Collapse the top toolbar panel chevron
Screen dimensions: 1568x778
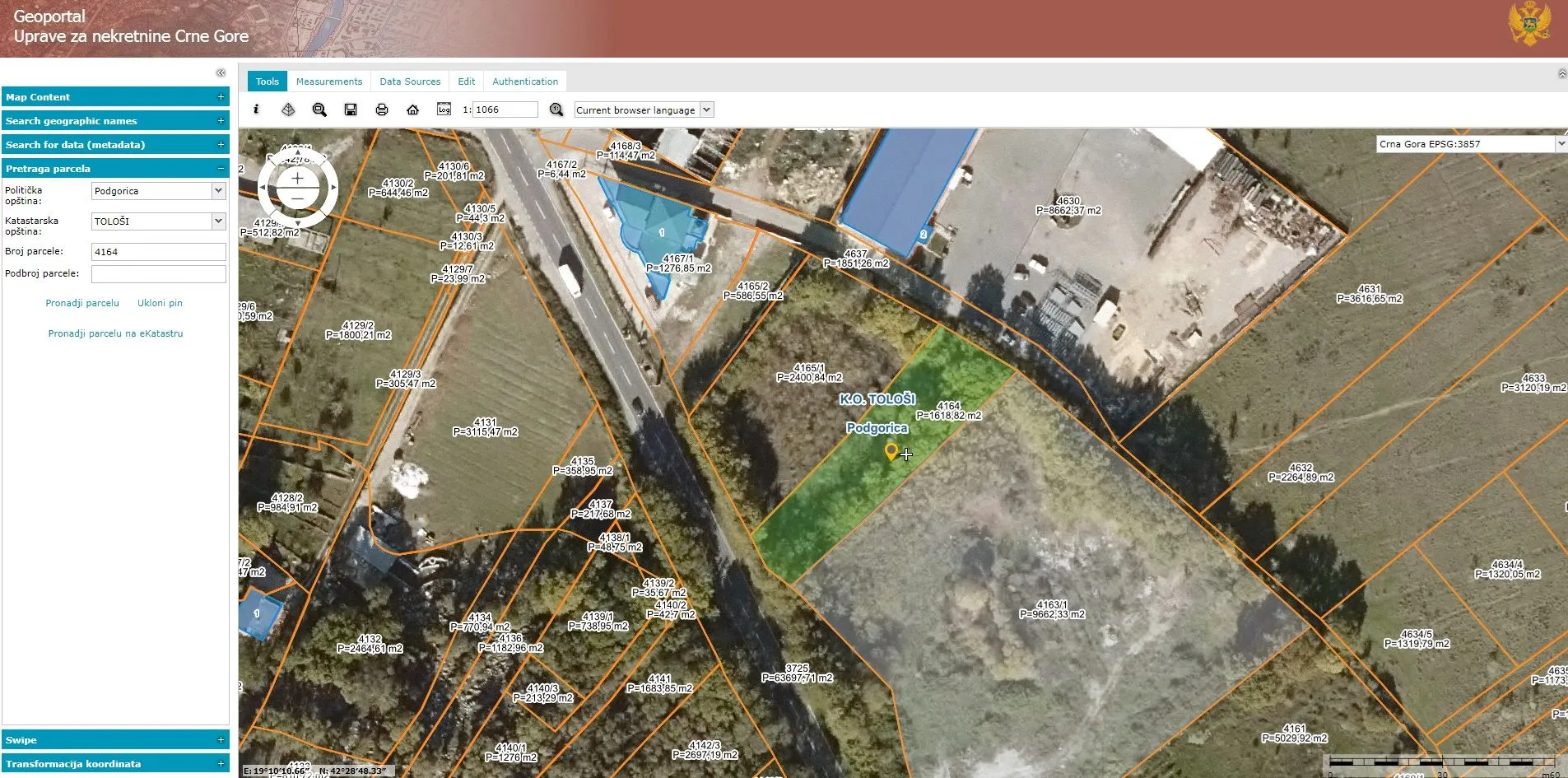coord(1562,74)
